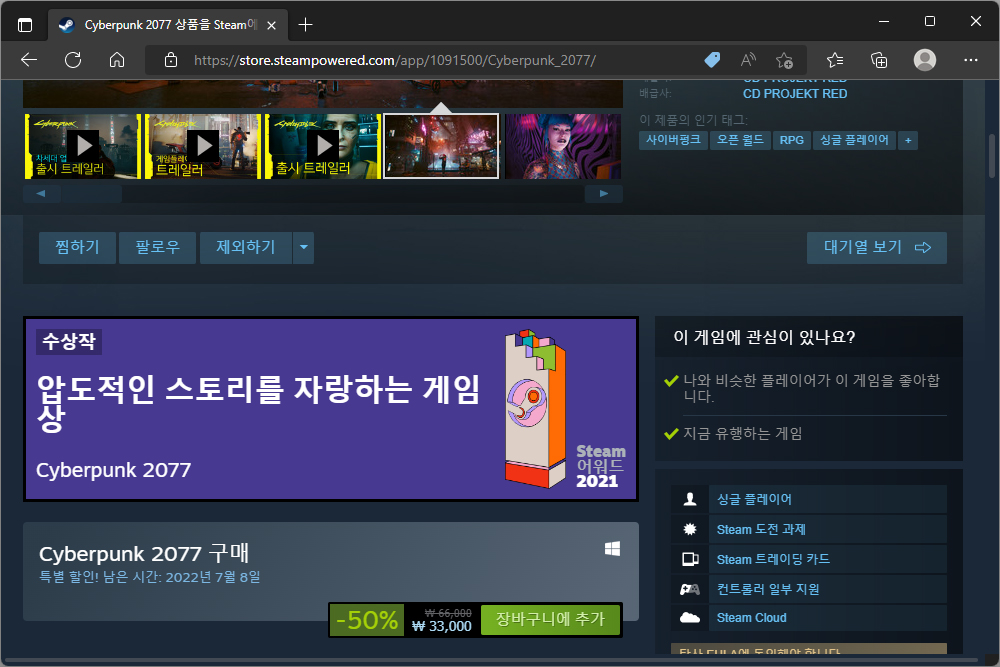Follow the game with 팔로우
Viewport: 1000px width, 667px height.
coord(158,247)
